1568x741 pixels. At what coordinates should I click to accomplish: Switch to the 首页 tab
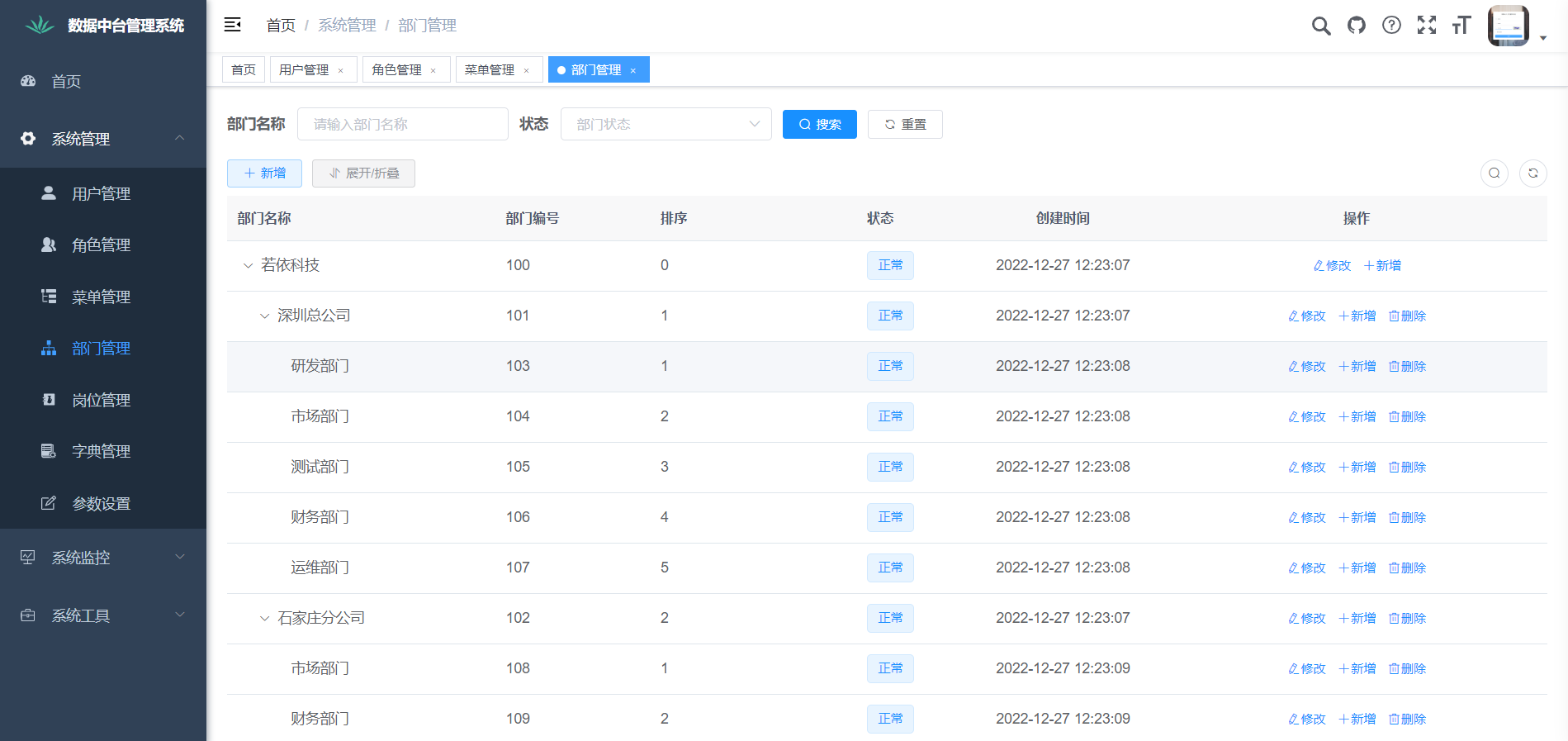[244, 69]
